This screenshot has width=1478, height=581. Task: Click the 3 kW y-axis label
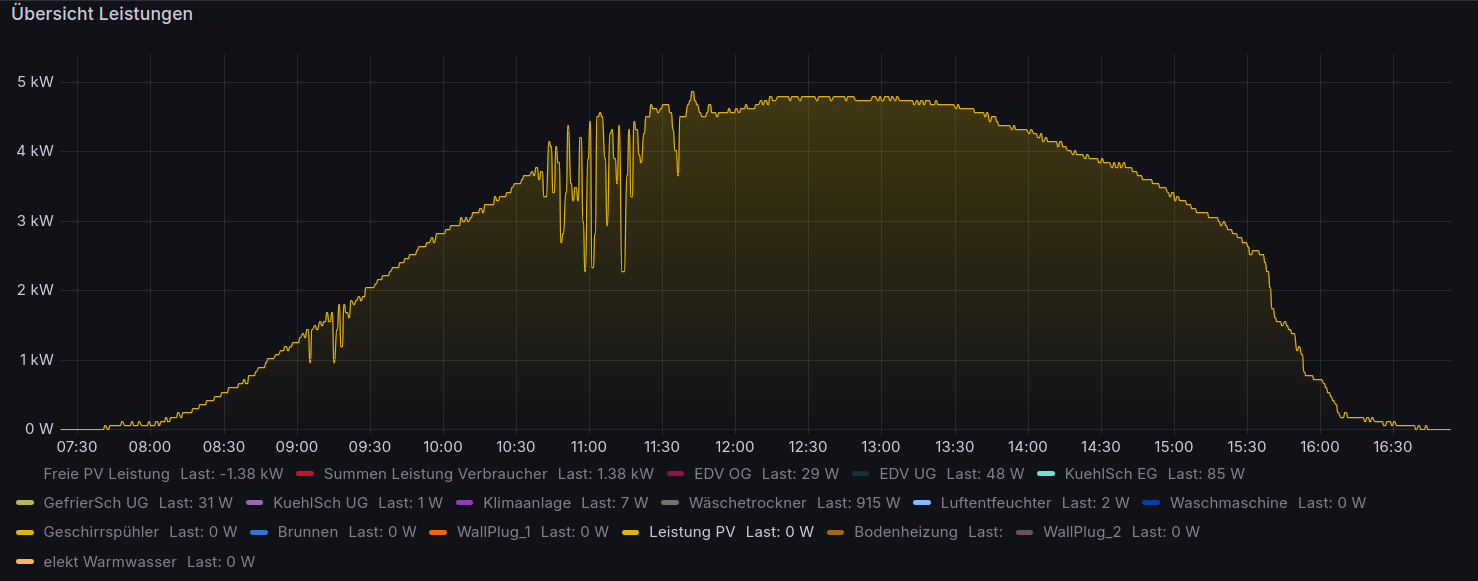pyautogui.click(x=36, y=220)
